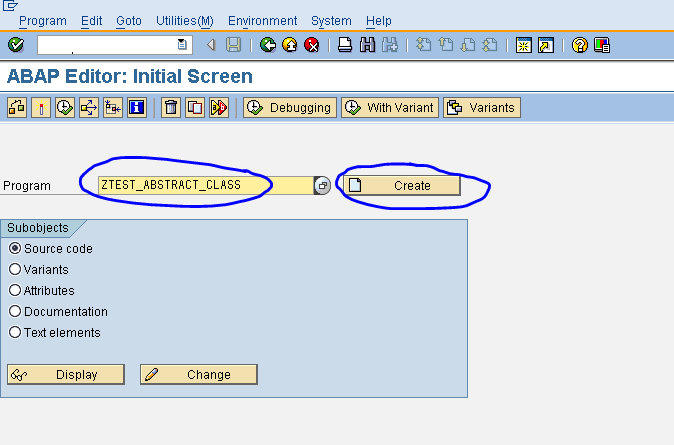Viewport: 674px width, 445px height.
Task: Click the Print icon
Action: click(x=345, y=45)
